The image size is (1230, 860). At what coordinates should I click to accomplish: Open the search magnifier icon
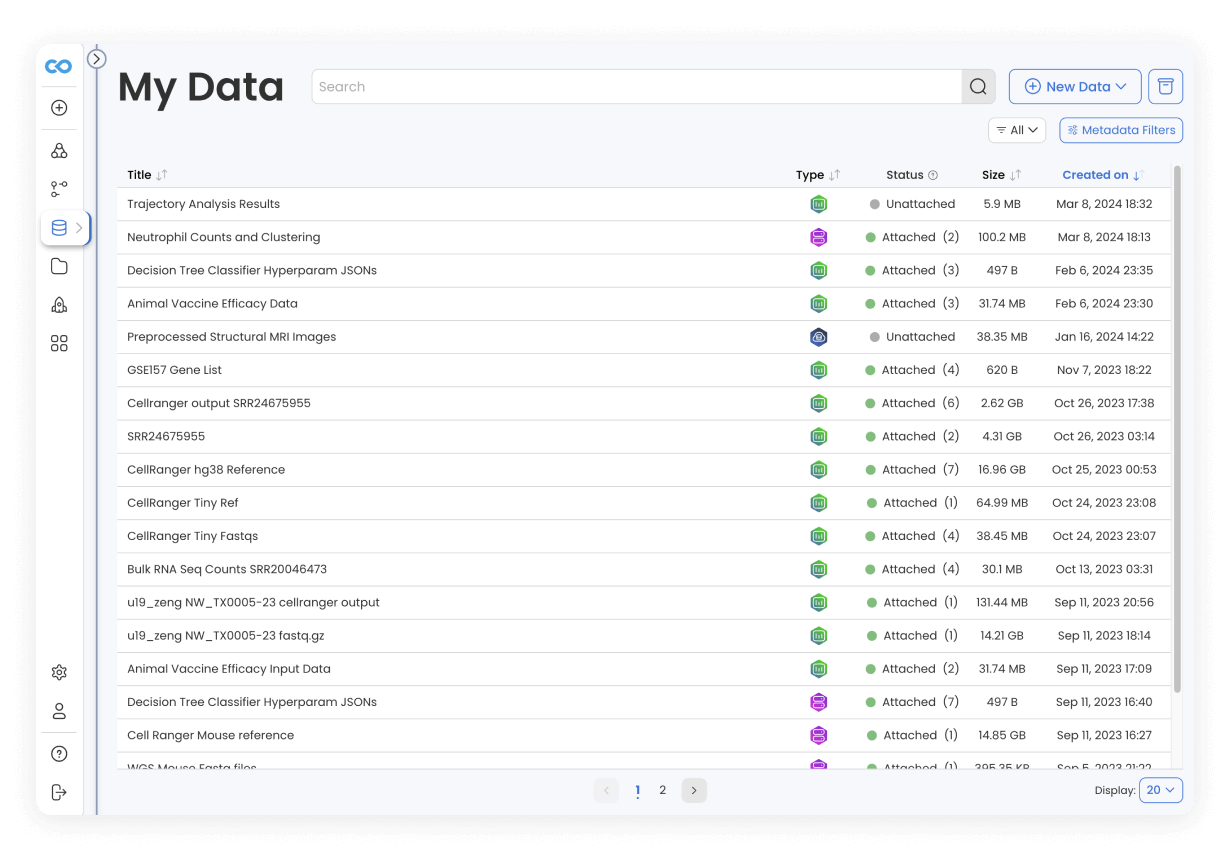coord(977,86)
